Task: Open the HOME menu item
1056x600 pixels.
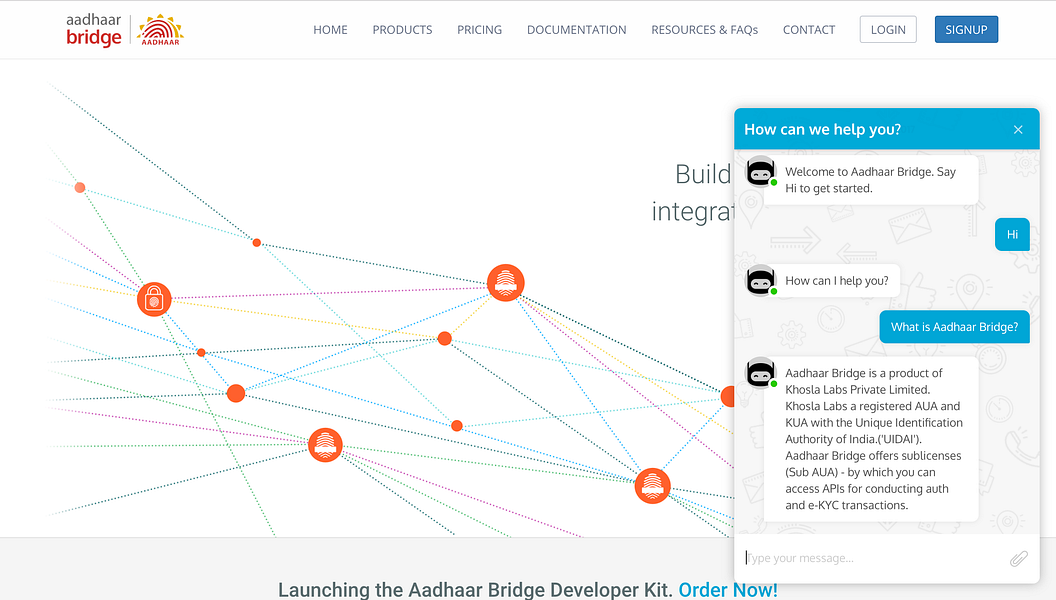Action: [330, 30]
